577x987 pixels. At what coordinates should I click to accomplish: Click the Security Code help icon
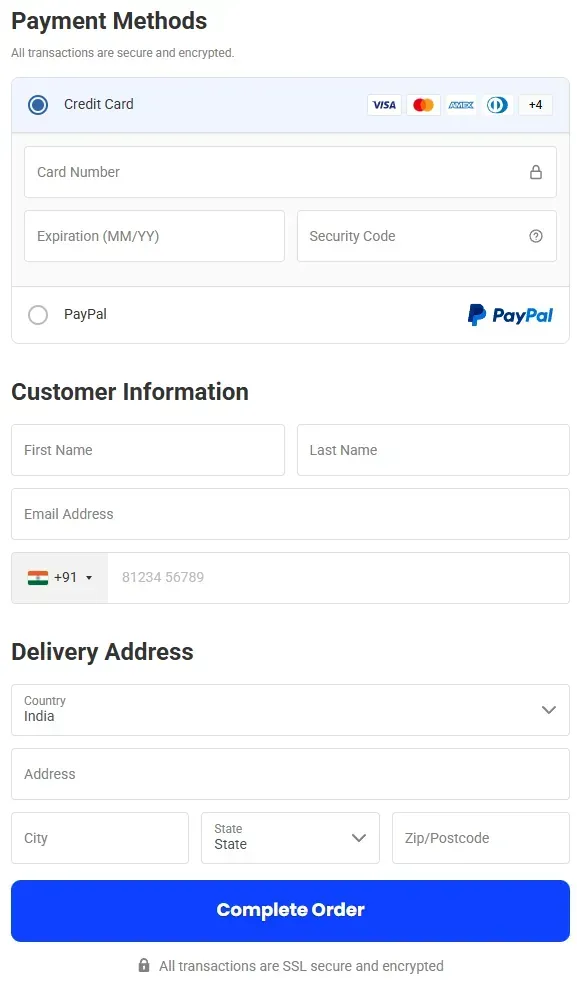pyautogui.click(x=538, y=236)
